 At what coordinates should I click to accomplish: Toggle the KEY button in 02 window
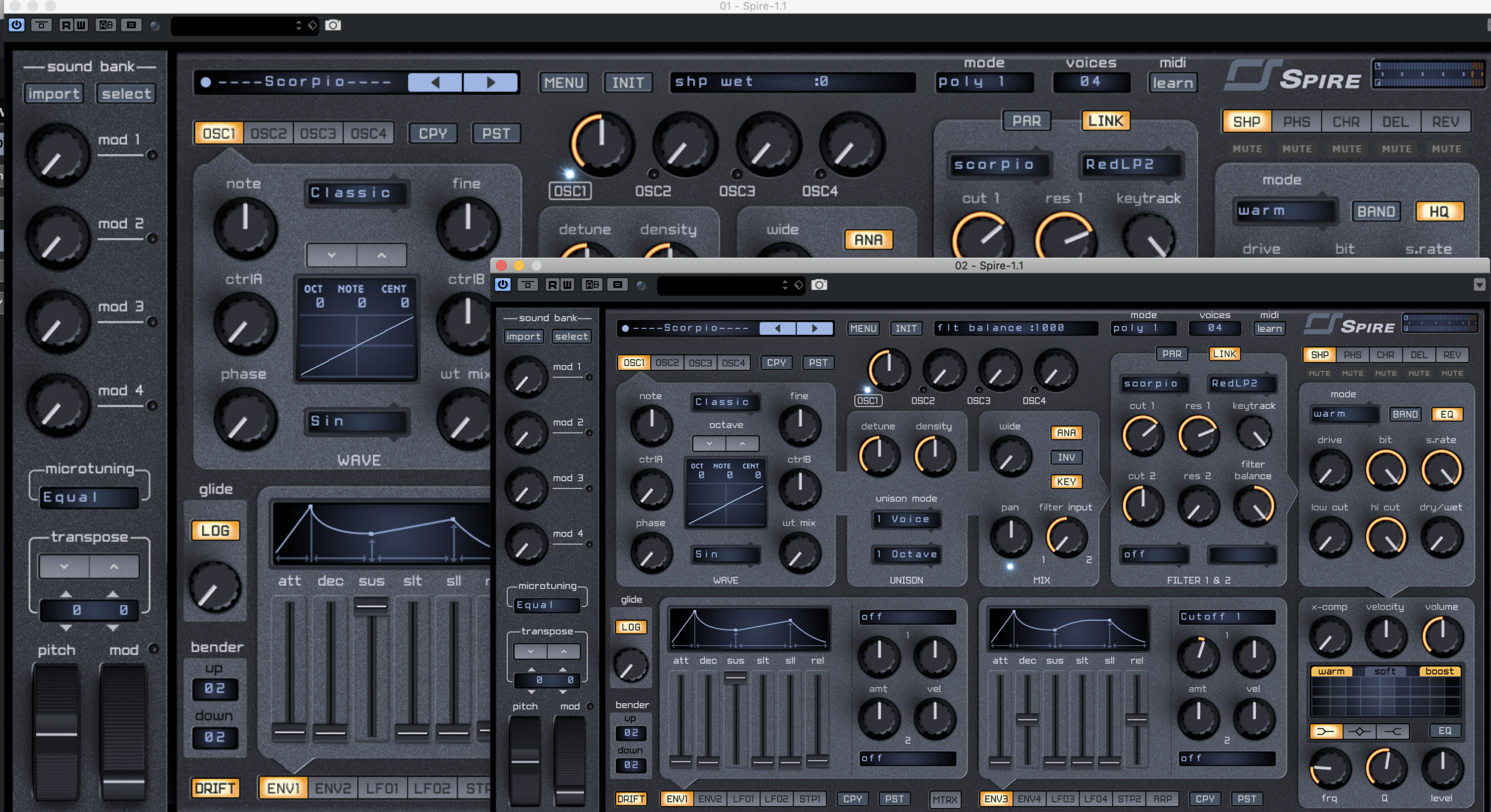click(x=1066, y=482)
